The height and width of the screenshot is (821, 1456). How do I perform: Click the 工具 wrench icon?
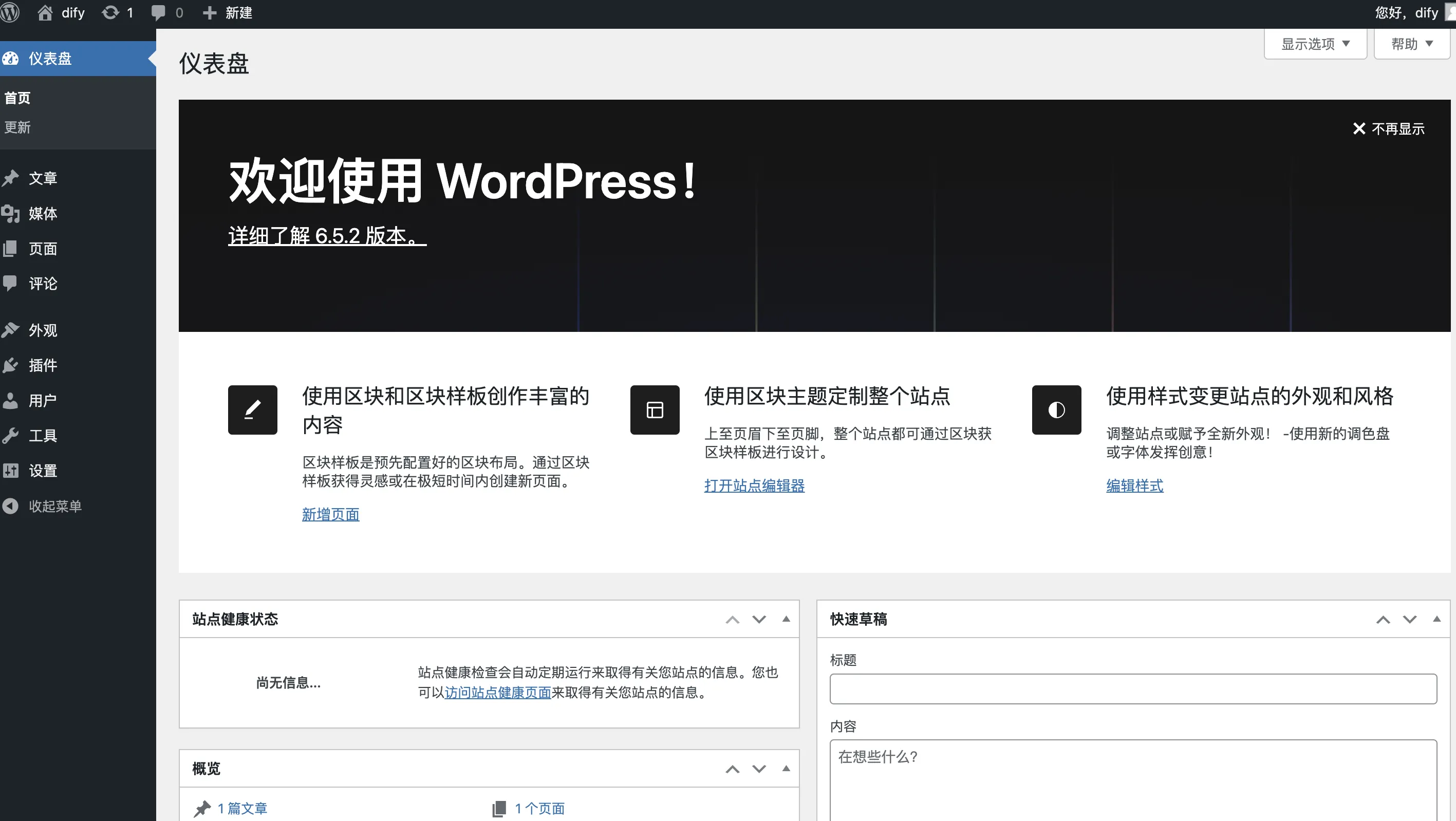click(10, 436)
